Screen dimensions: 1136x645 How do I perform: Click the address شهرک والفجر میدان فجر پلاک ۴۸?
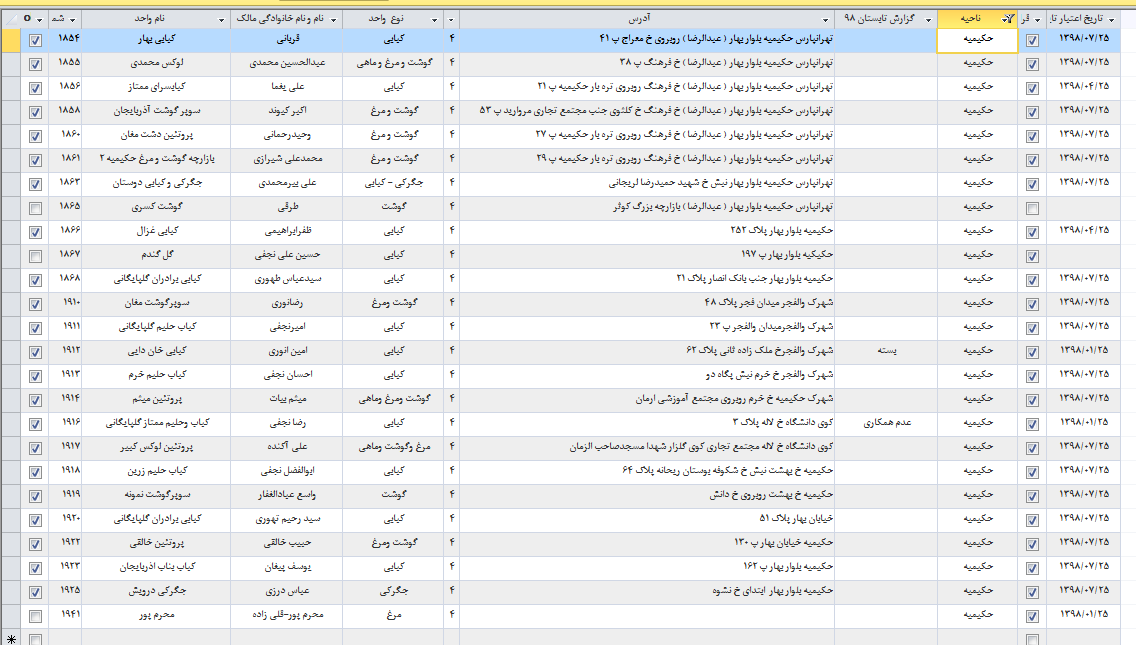point(647,303)
